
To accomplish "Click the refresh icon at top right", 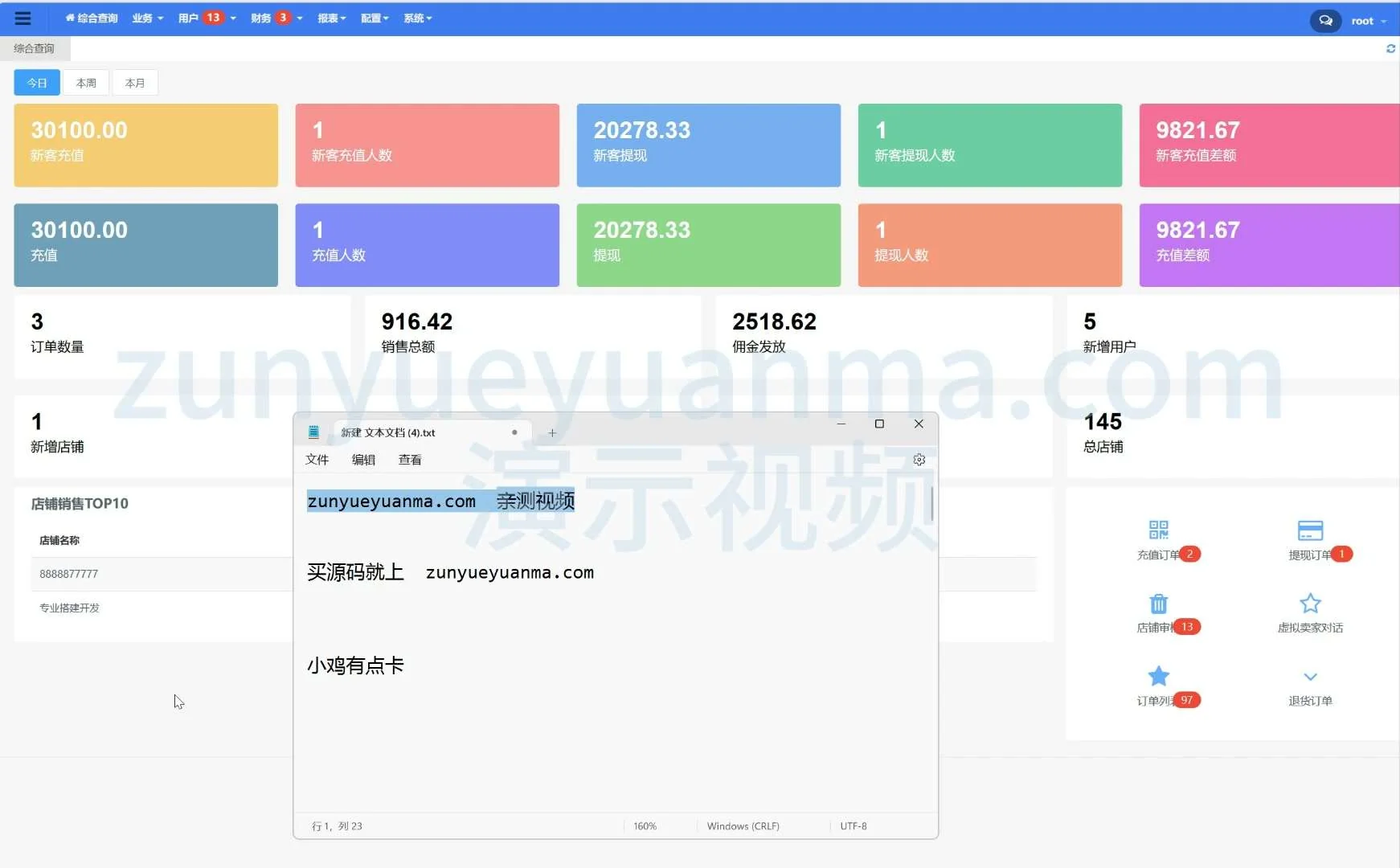I will [1390, 49].
